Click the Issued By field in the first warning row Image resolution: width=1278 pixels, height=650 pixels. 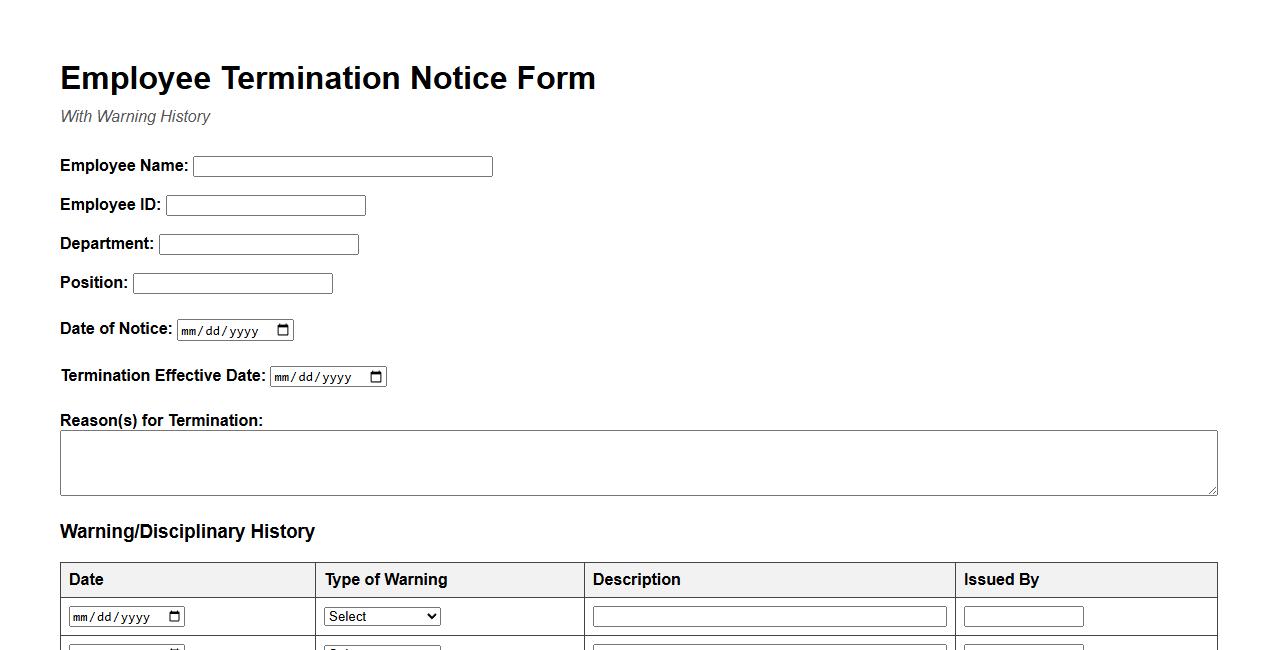pos(1023,615)
